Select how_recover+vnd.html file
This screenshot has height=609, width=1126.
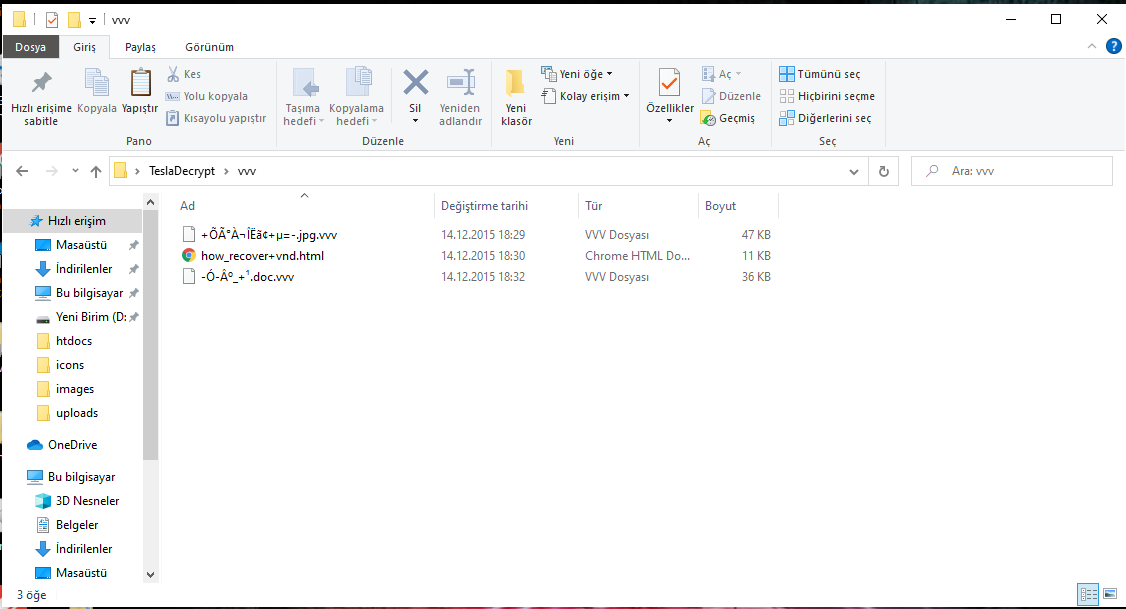coord(262,256)
